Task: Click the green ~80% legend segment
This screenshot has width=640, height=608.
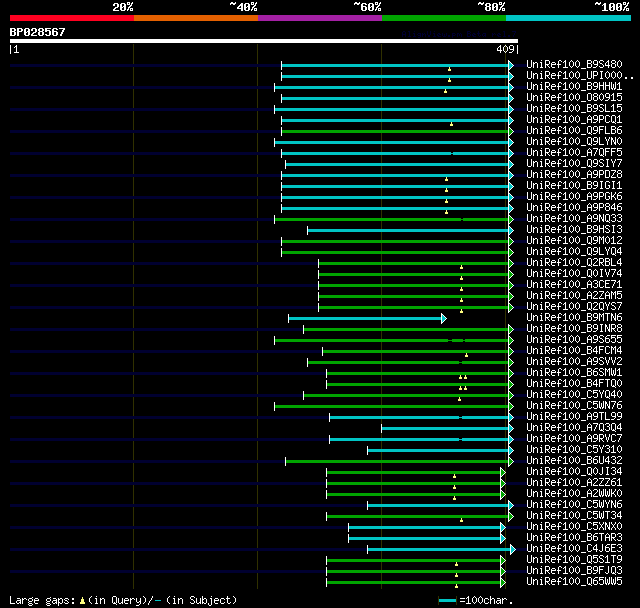Action: (x=444, y=18)
